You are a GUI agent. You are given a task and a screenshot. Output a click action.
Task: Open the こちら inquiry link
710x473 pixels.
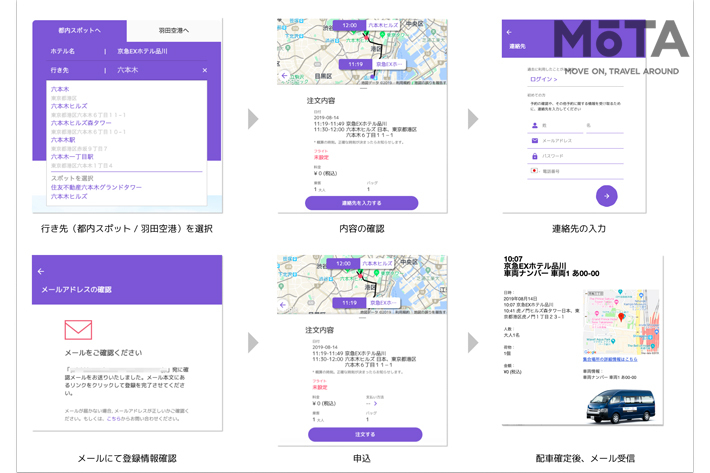(x=114, y=419)
